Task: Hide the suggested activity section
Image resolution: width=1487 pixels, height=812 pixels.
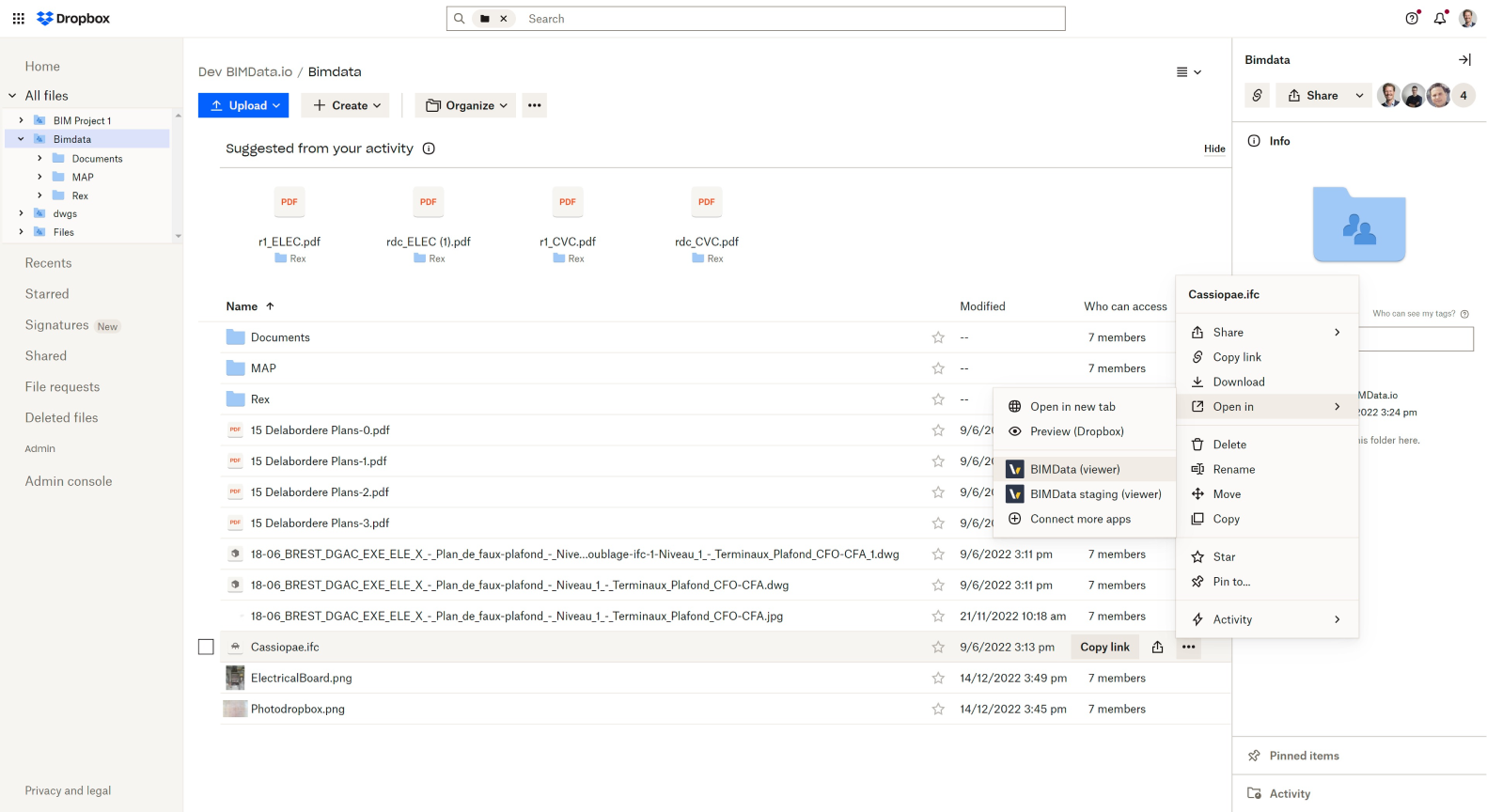Action: tap(1214, 148)
